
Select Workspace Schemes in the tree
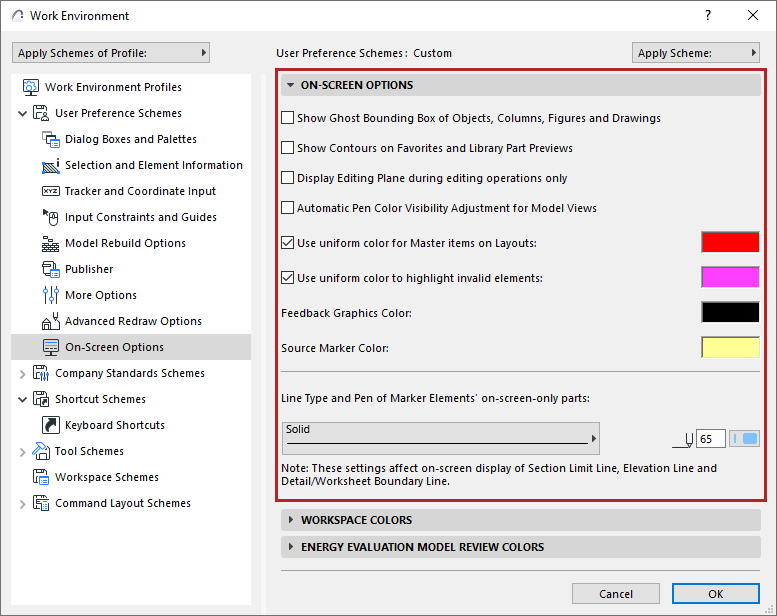pos(107,477)
